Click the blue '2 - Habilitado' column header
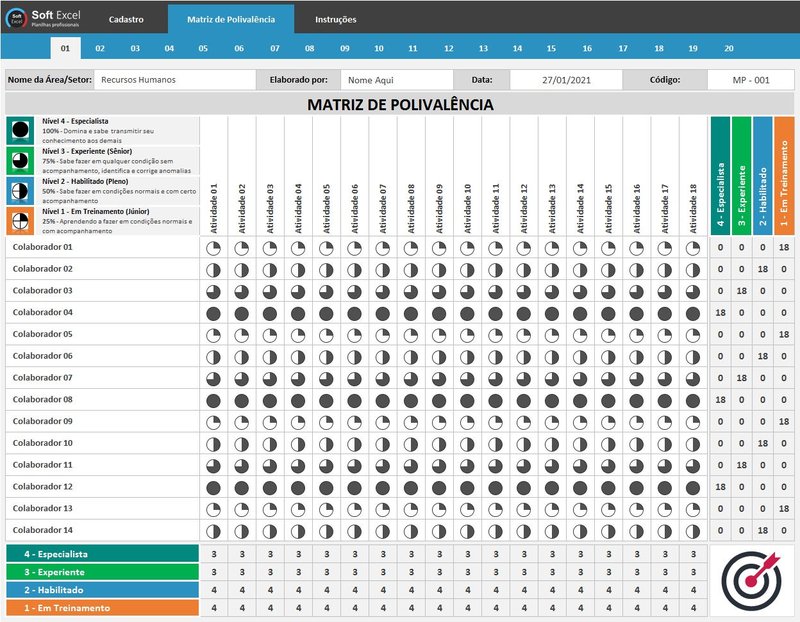 tap(763, 176)
